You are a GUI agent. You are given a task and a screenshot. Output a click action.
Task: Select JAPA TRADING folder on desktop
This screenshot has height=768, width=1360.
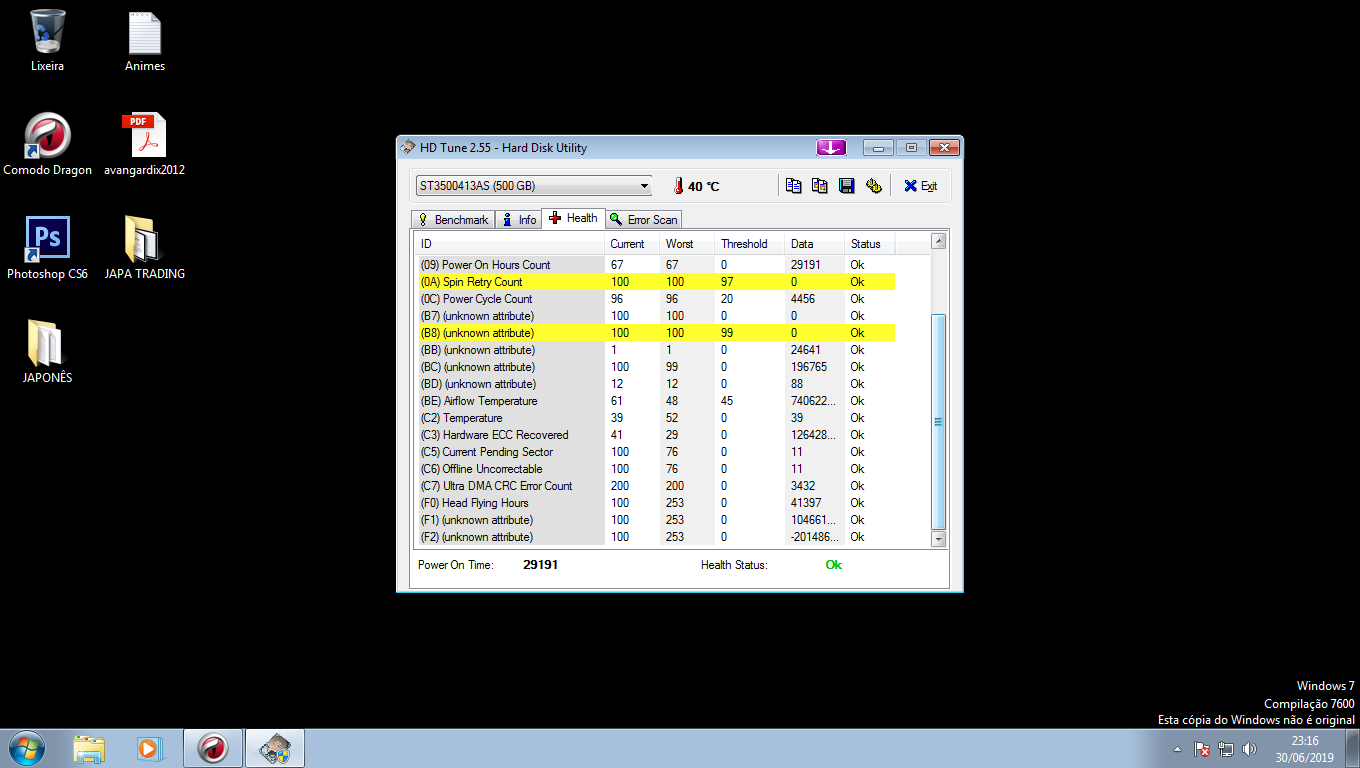(145, 249)
